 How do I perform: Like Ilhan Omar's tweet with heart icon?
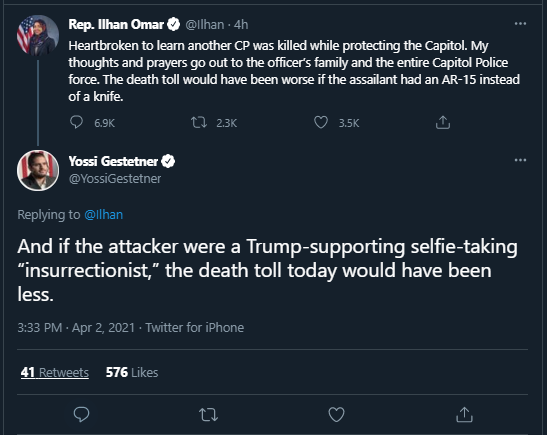pyautogui.click(x=321, y=122)
